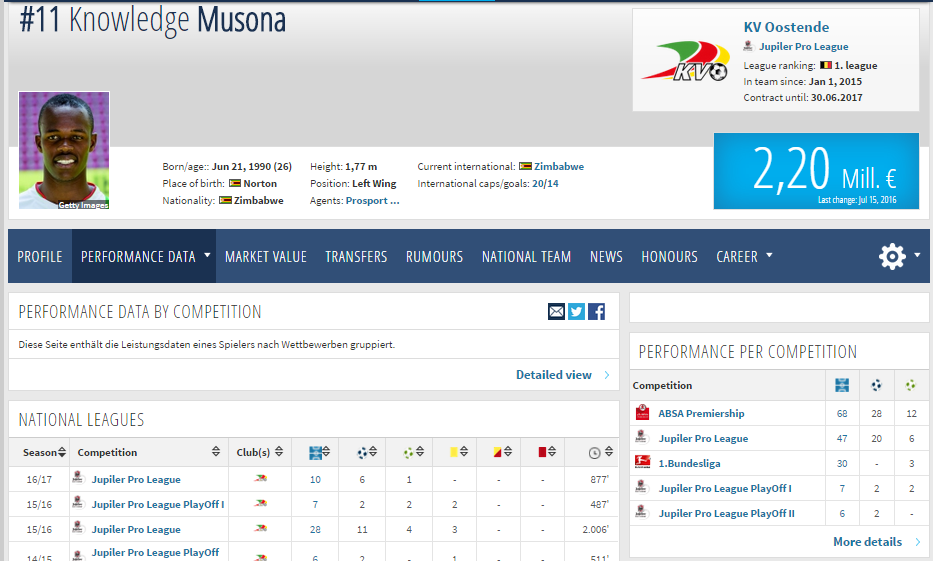
Task: Expand settings gear dropdown arrow
Action: pos(917,255)
